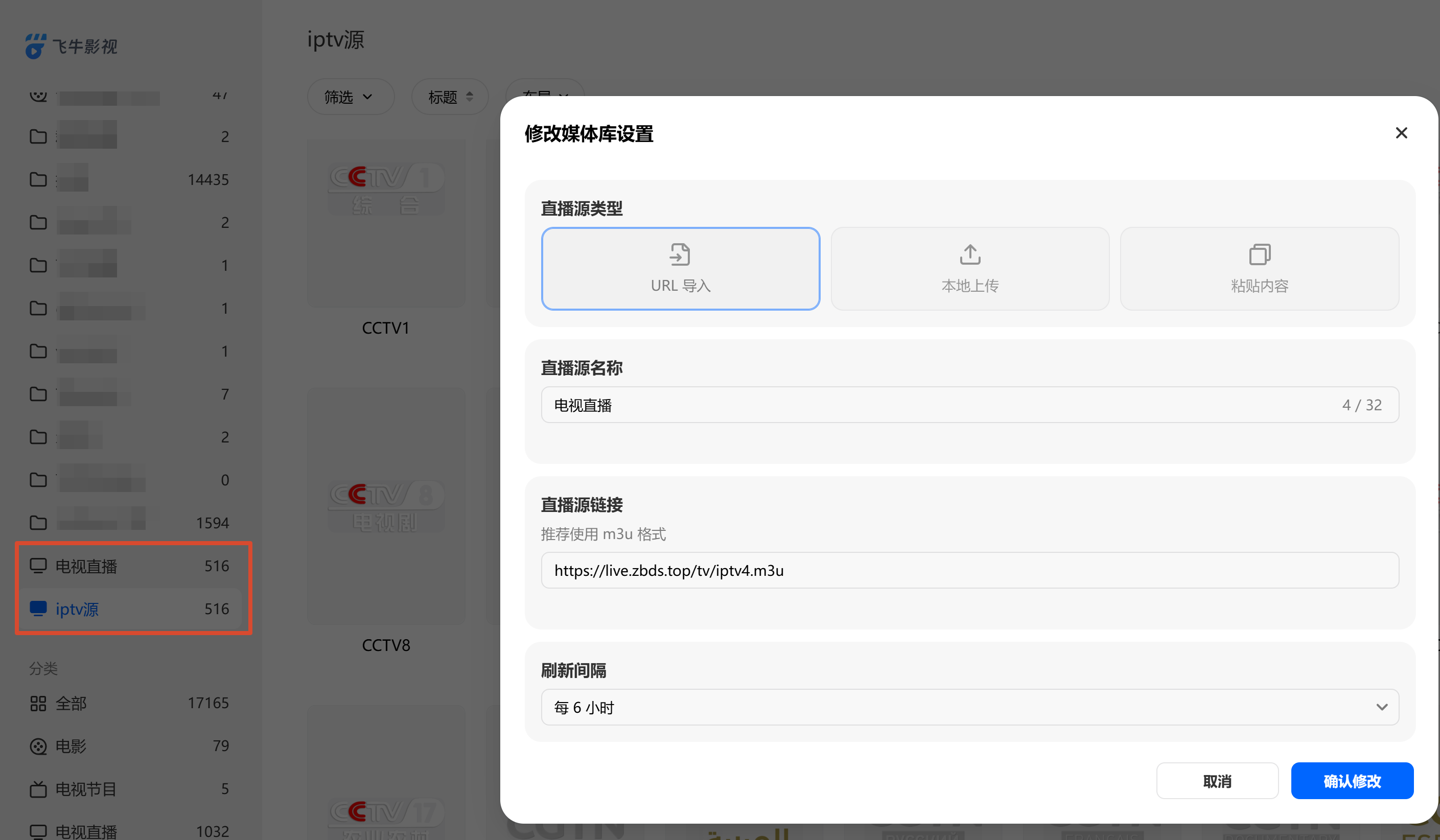Open the CCTV1 channel thumbnail

[x=386, y=223]
